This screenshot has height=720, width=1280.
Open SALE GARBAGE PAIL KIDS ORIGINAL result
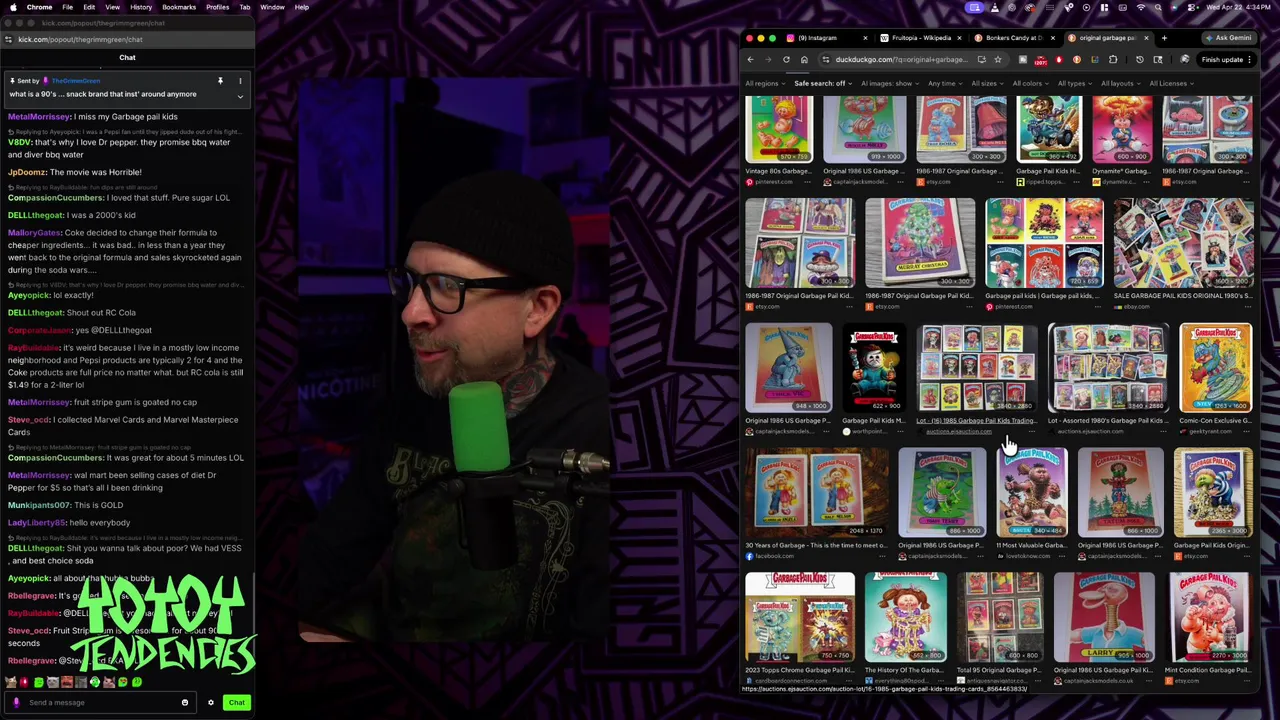pos(1183,242)
